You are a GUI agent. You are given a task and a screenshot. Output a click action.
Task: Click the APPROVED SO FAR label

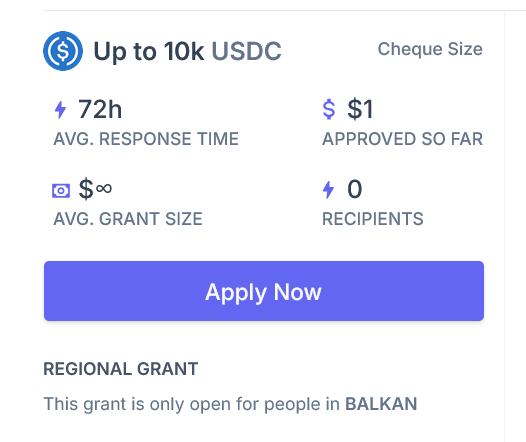403,139
